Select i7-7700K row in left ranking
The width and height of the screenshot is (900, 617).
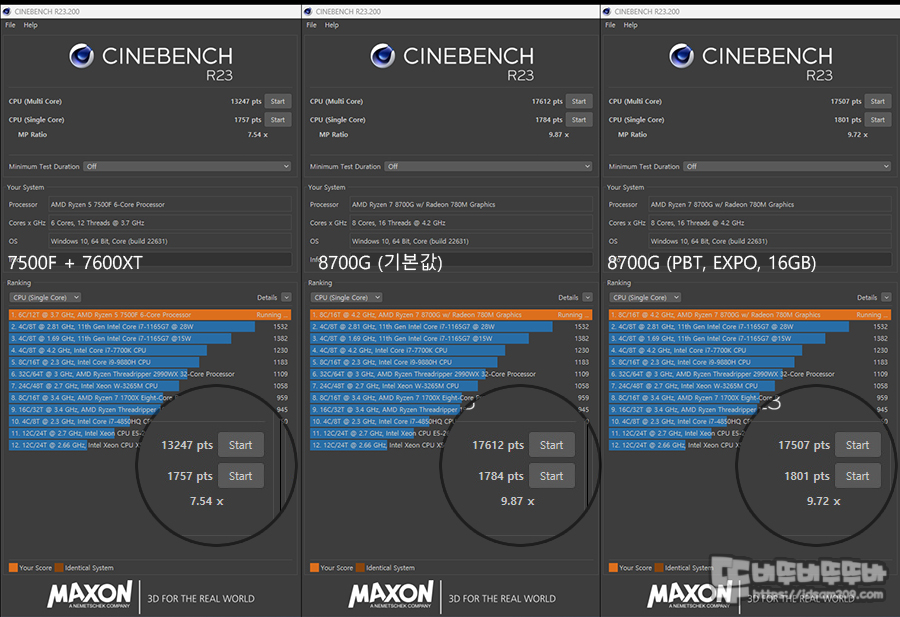(150, 350)
